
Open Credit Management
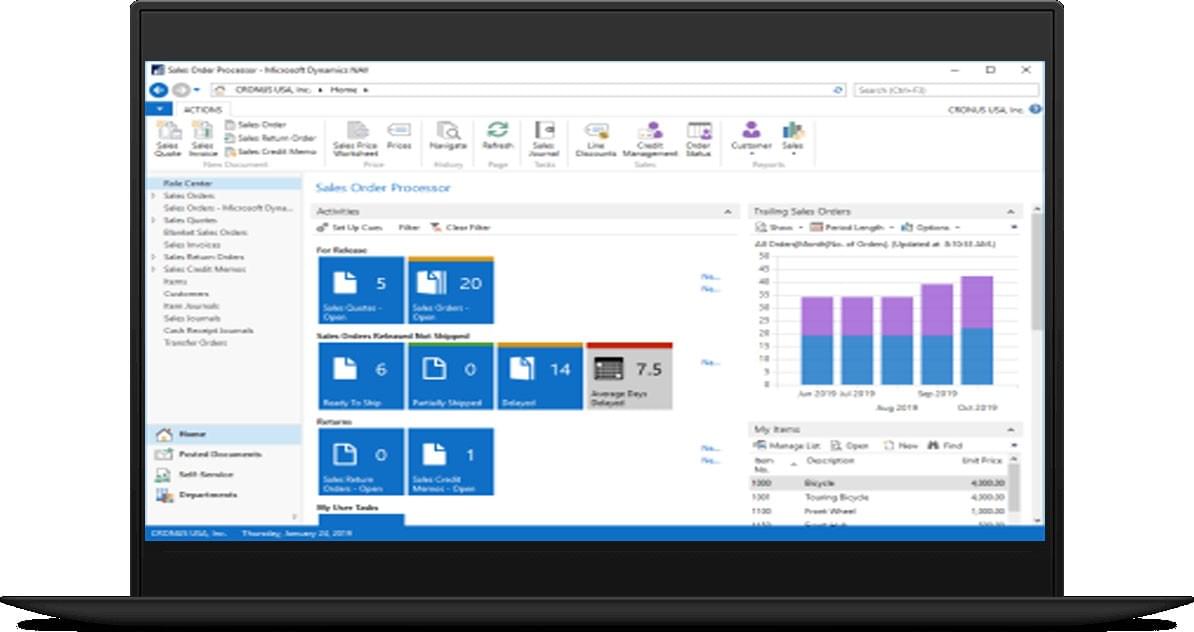pyautogui.click(x=650, y=138)
